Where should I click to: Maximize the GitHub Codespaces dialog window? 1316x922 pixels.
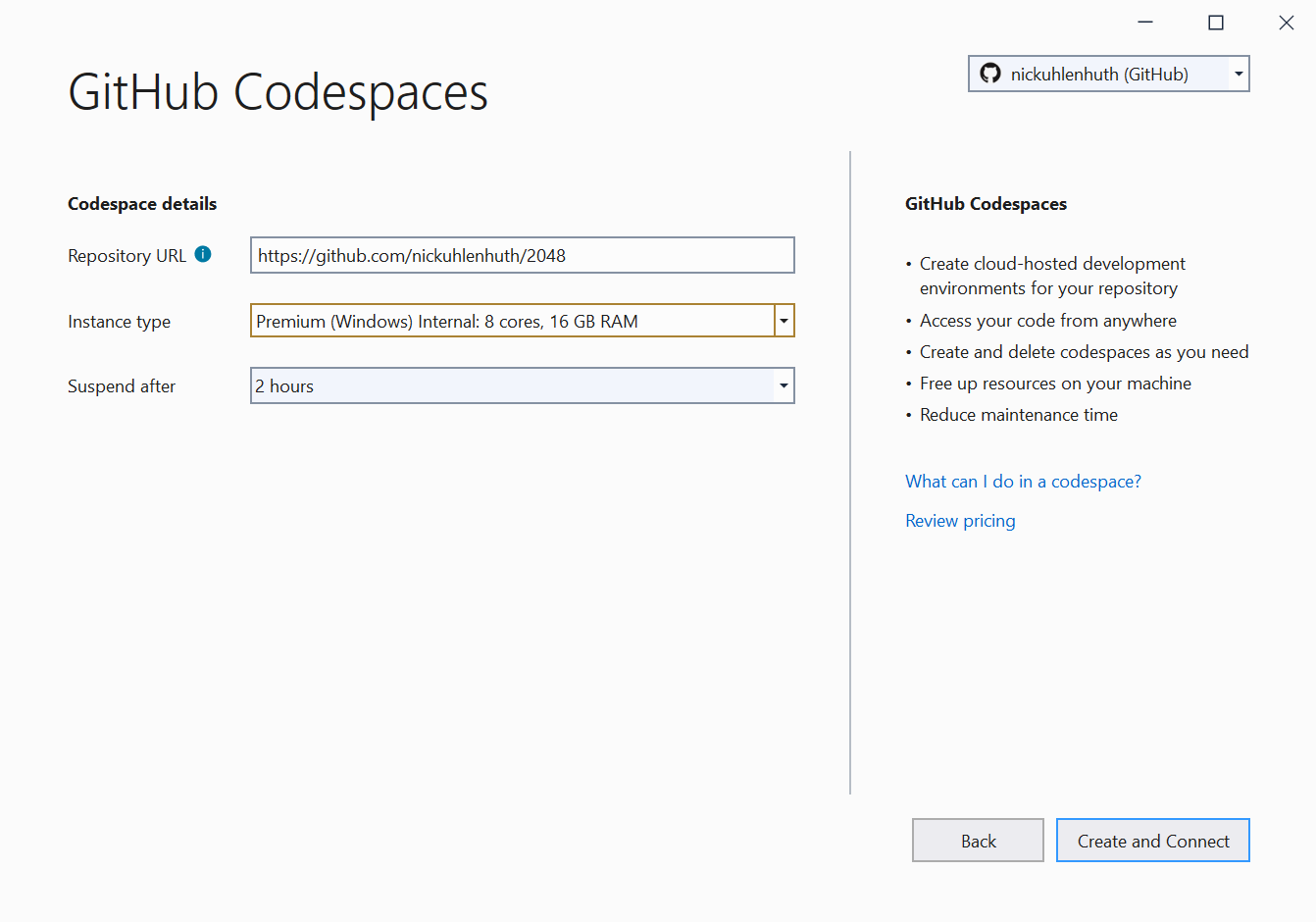[1216, 23]
